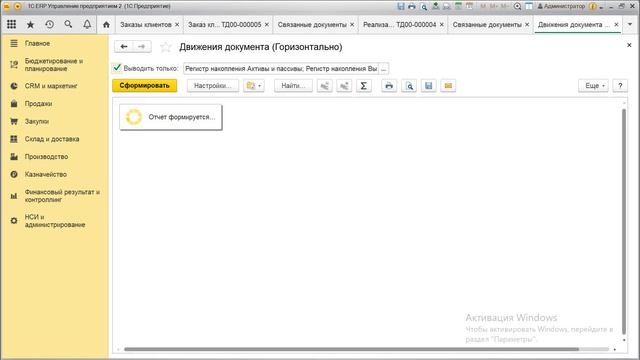Click horizontal scrollbar of report
This screenshot has height=360, width=640.
tap(351, 349)
